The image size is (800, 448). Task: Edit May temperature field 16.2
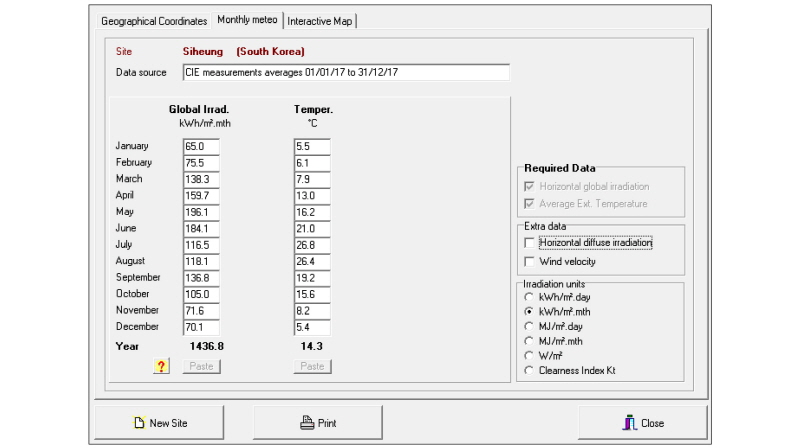click(x=312, y=212)
